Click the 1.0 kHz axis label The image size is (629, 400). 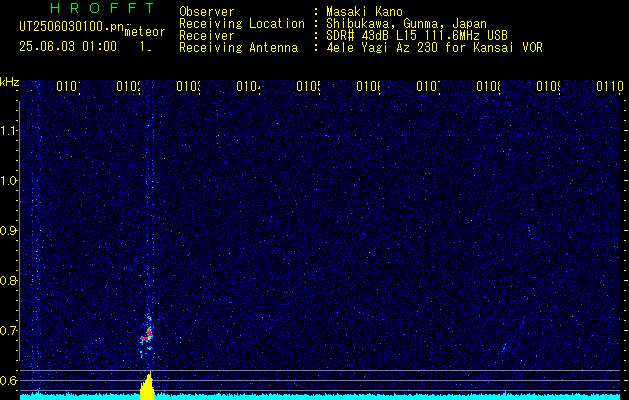(9, 181)
